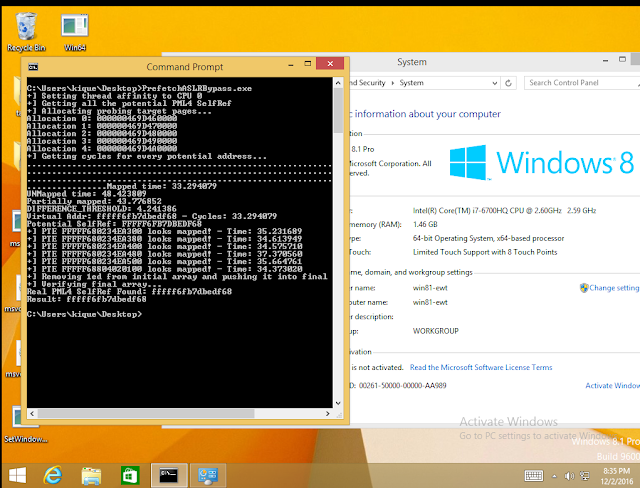Click the 'WORKGROUP' value
The image size is (640, 488).
(436, 331)
